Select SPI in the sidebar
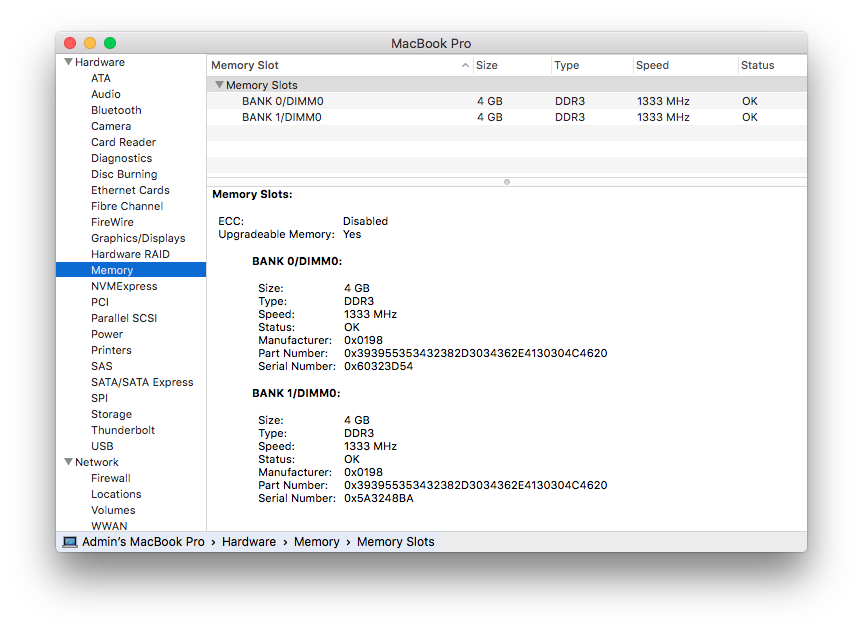Viewport: 863px width, 632px height. (99, 397)
